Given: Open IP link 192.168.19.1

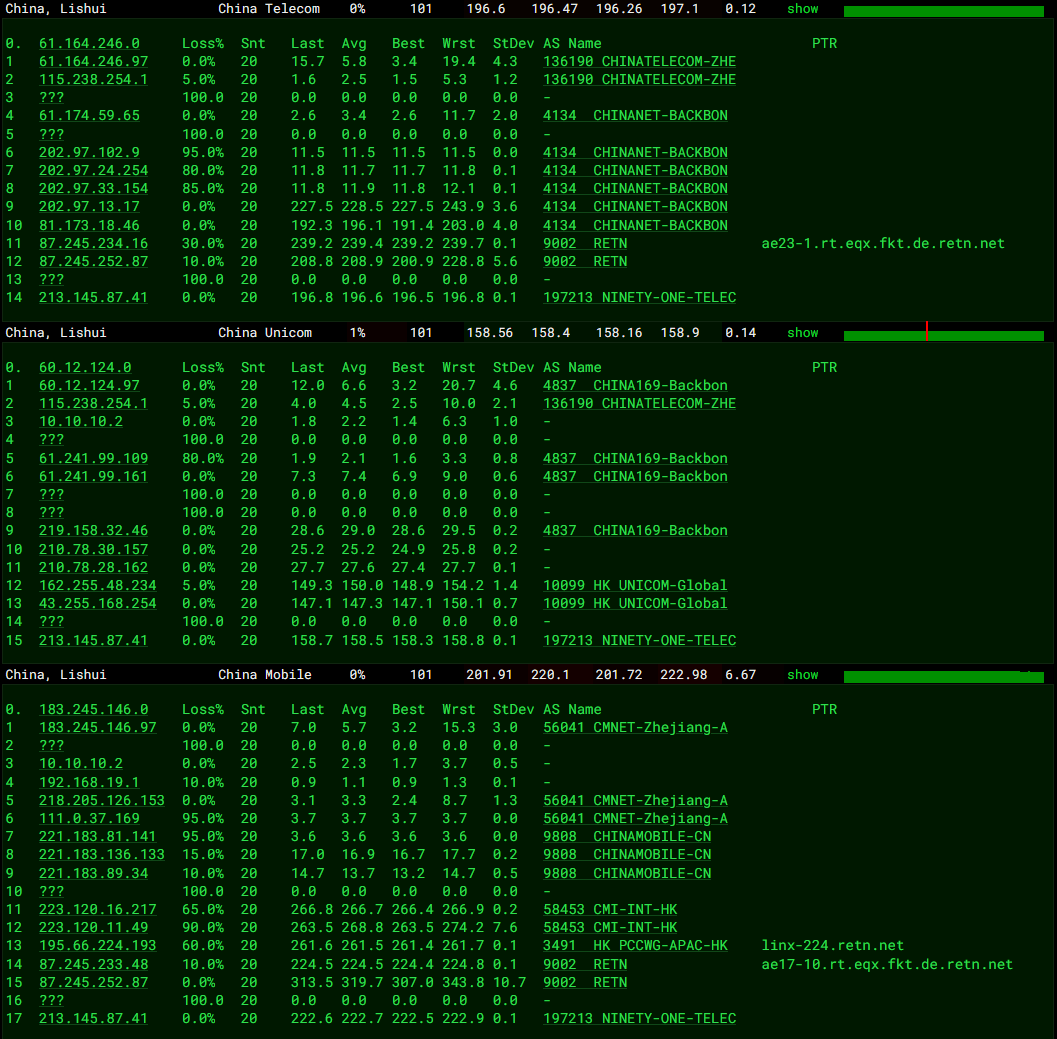Looking at the screenshot, I should pyautogui.click(x=89, y=782).
